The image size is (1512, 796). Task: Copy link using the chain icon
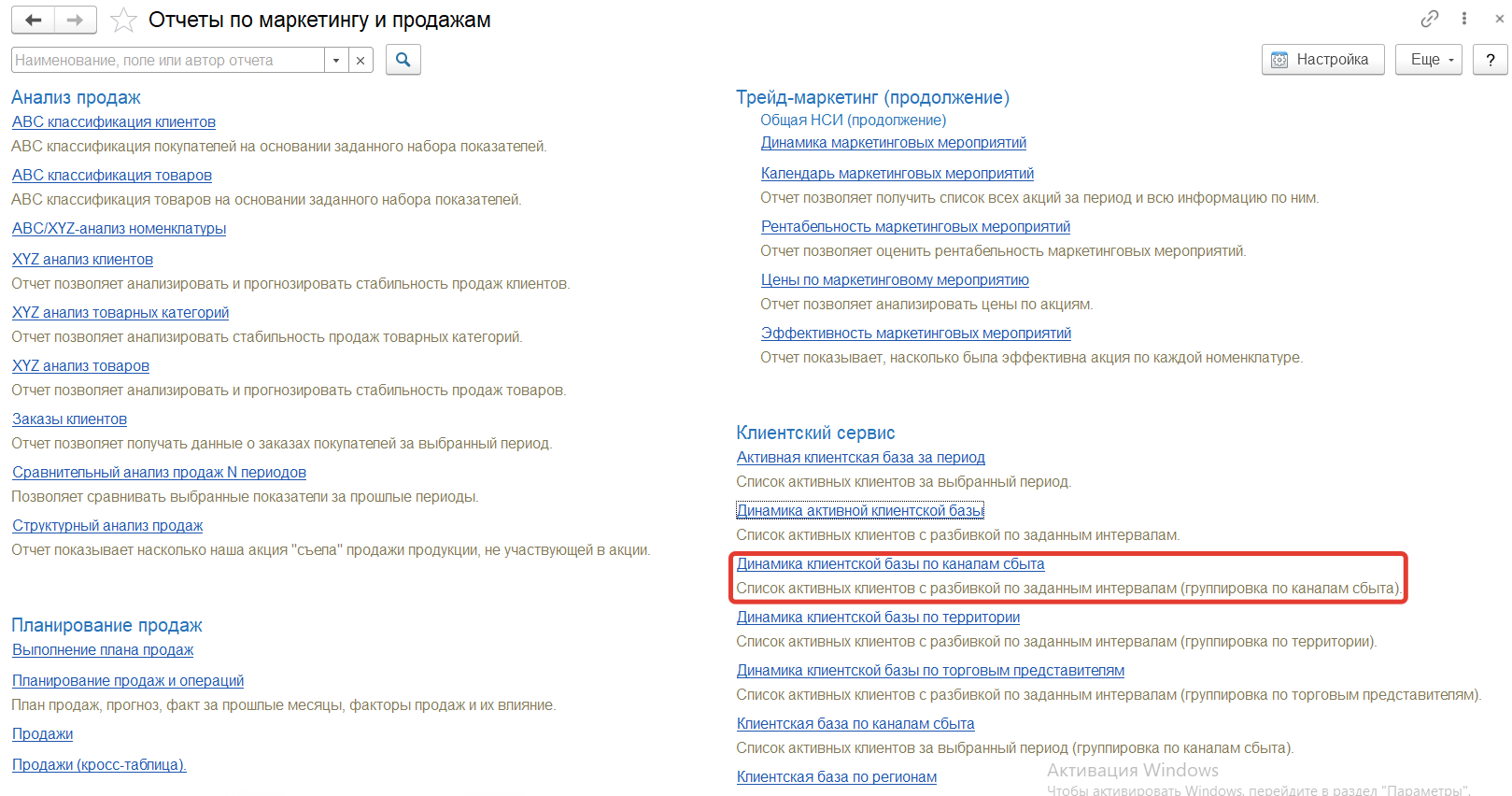click(x=1429, y=19)
